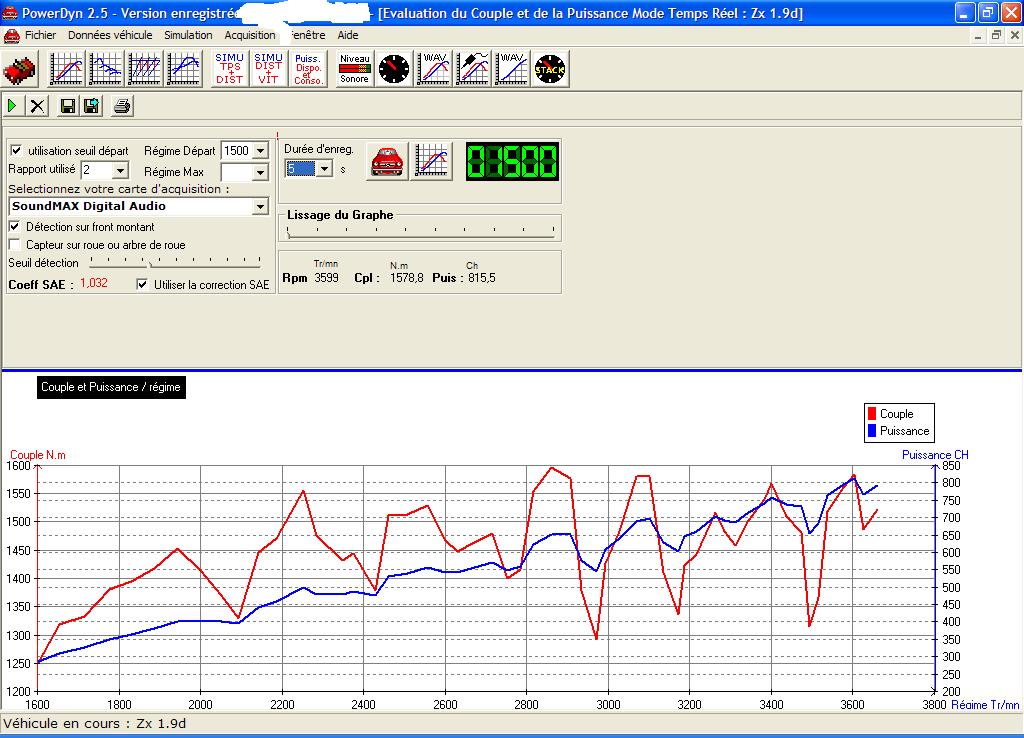Click the Rapport utilisé field showing 2
This screenshot has width=1024, height=738.
[x=97, y=170]
